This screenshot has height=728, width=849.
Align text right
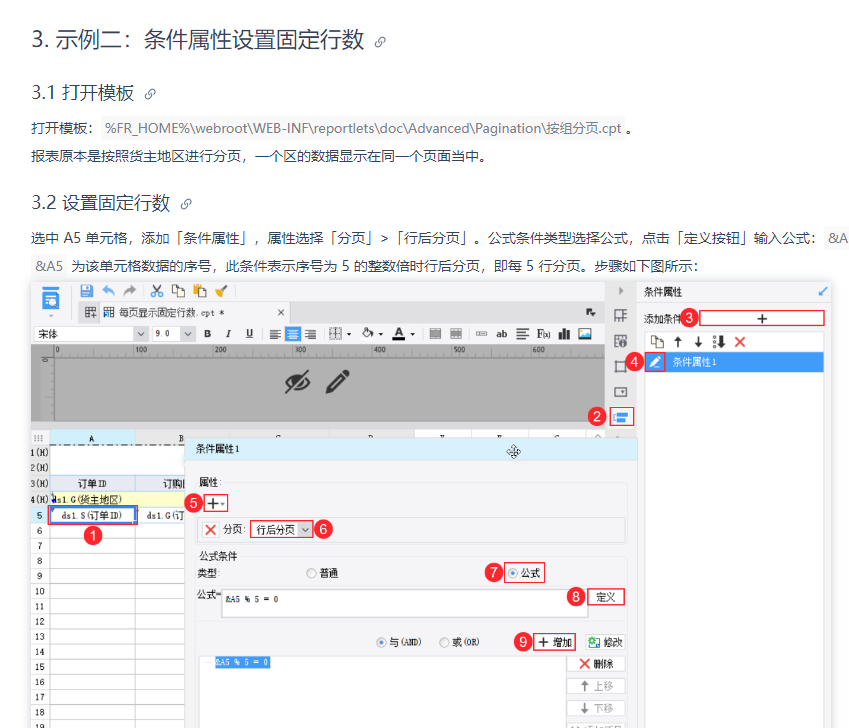[x=310, y=334]
